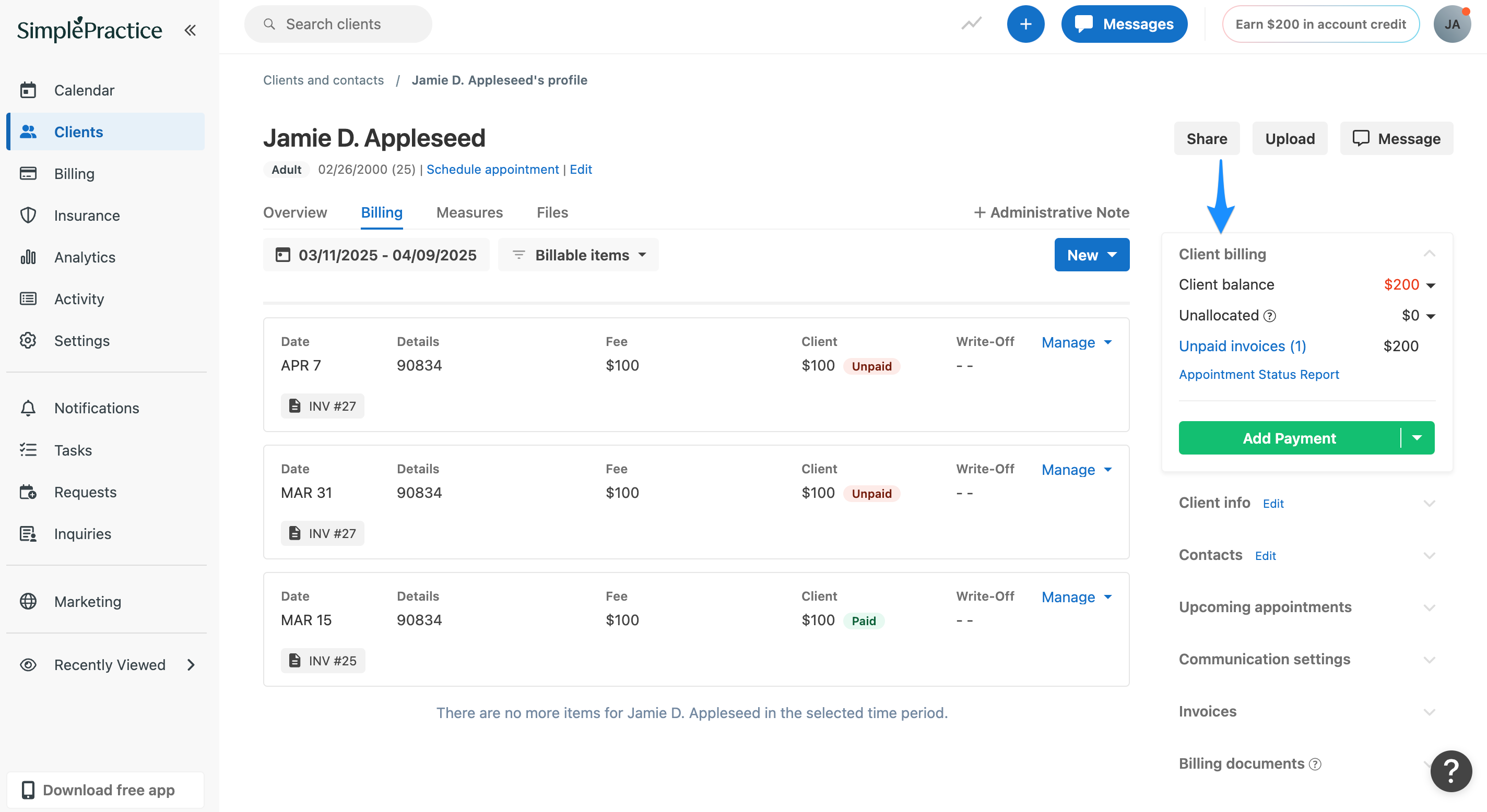Expand the Invoices section

[1429, 712]
